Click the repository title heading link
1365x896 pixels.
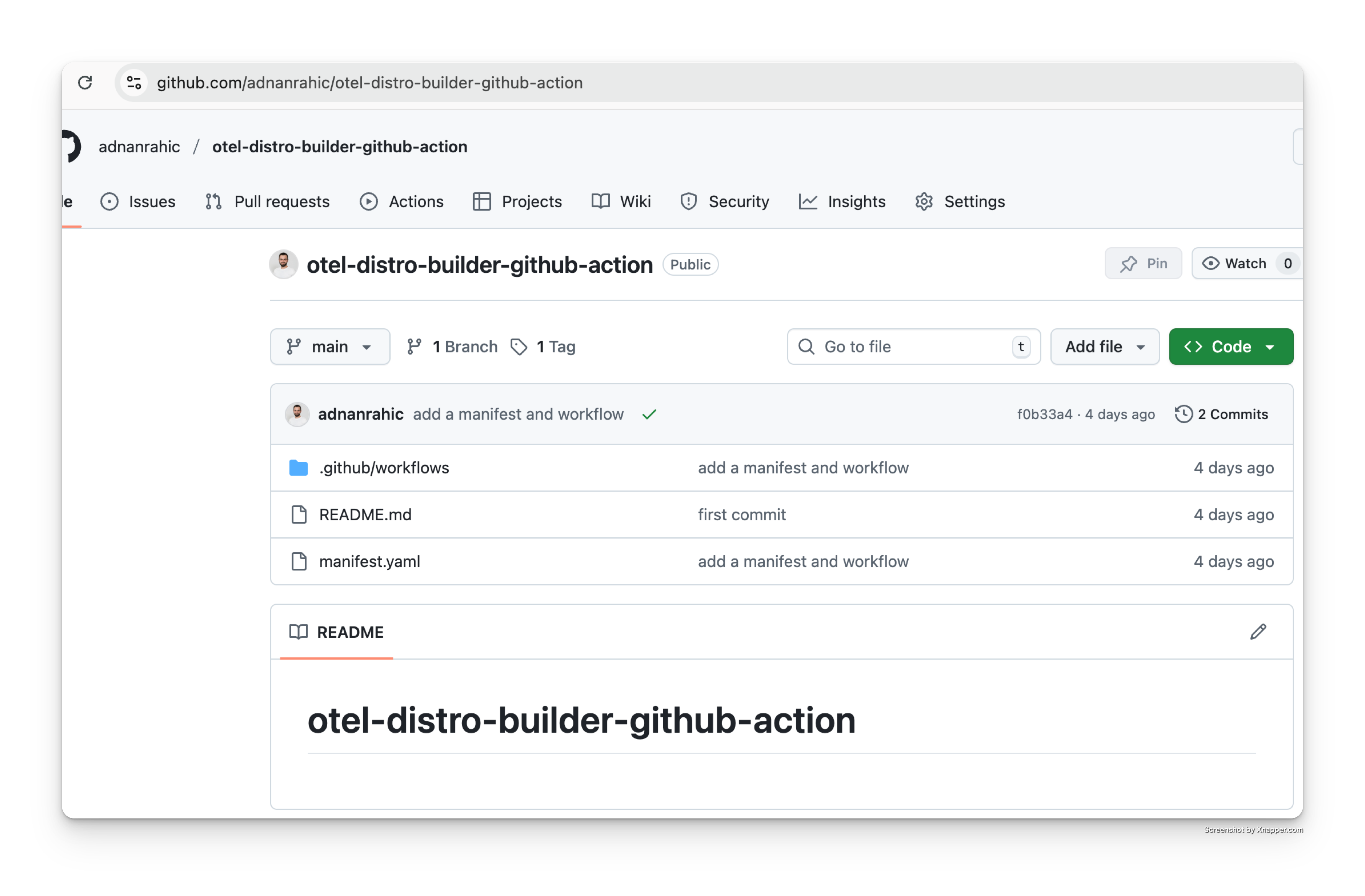click(480, 264)
